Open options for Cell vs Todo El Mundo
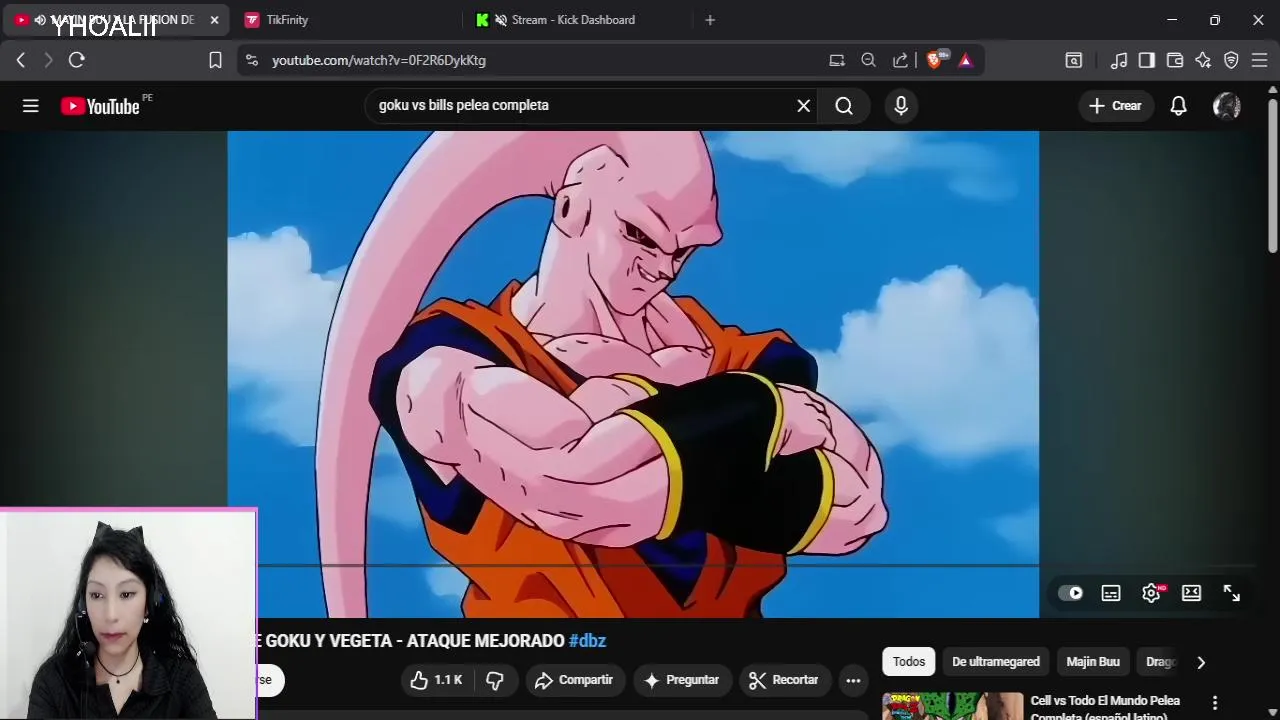Viewport: 1280px width, 720px height. [x=1215, y=703]
